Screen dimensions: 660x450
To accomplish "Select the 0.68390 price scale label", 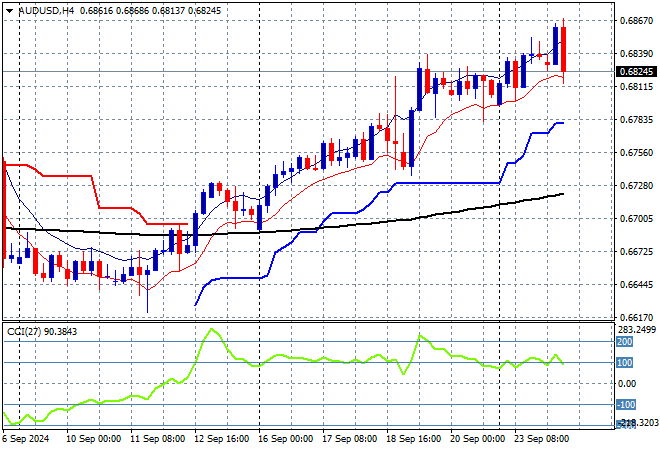I will (637, 53).
